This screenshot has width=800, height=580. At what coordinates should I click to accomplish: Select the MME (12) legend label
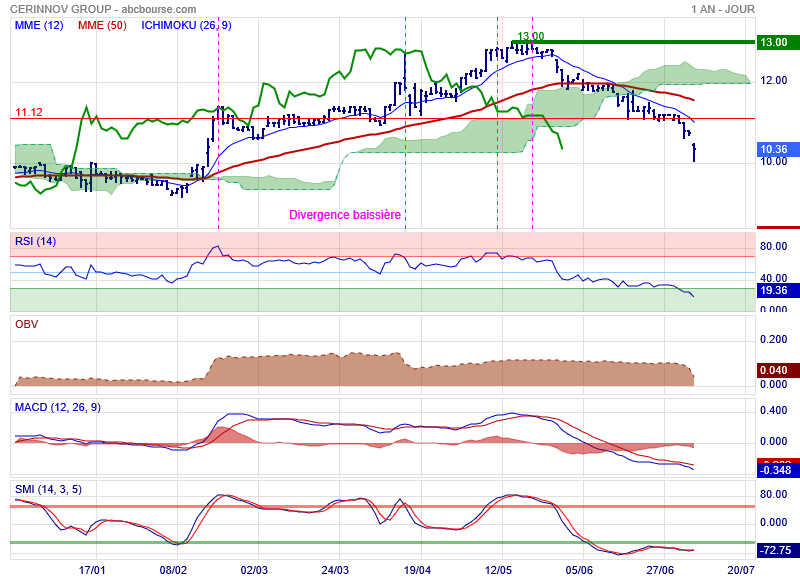pyautogui.click(x=39, y=25)
